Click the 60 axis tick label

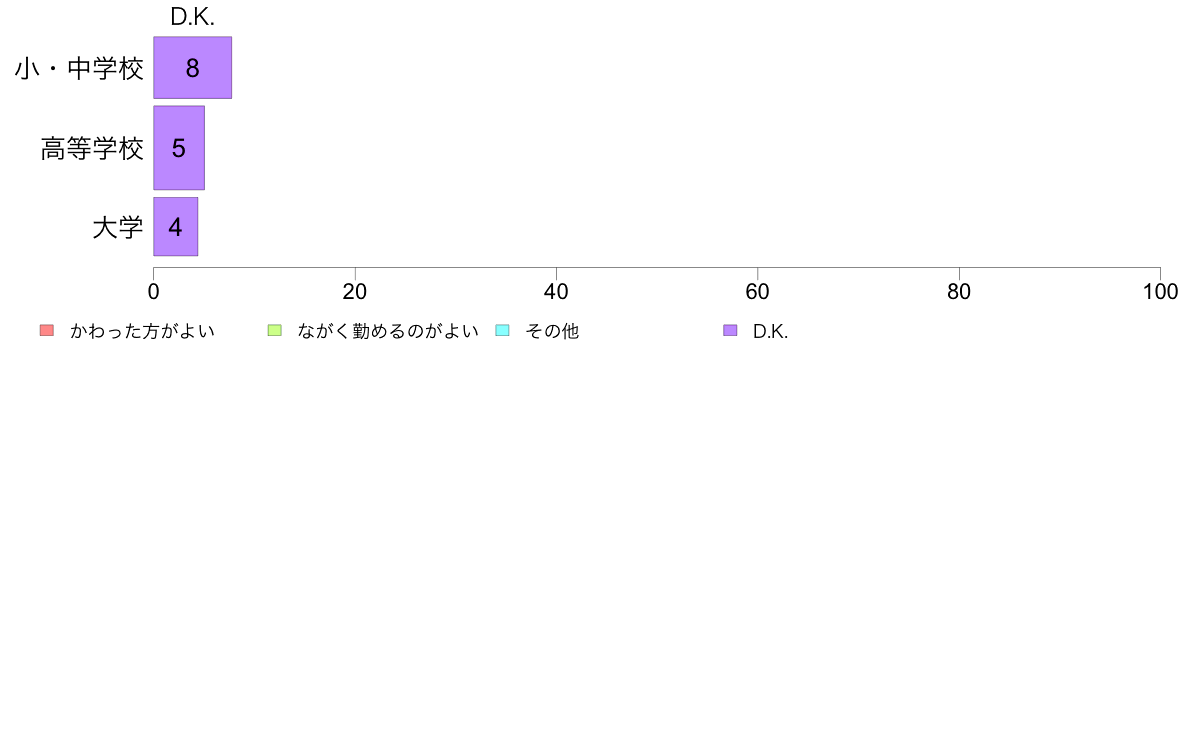(x=758, y=292)
